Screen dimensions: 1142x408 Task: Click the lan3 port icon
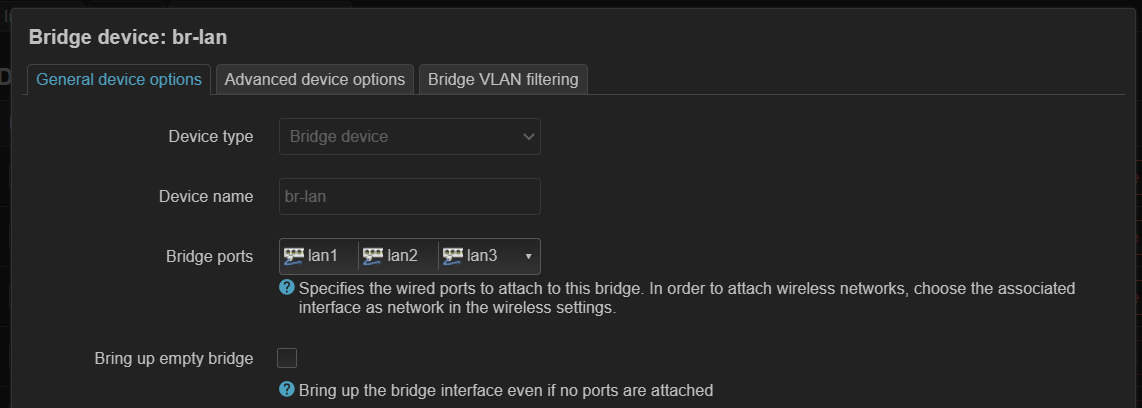coord(453,256)
